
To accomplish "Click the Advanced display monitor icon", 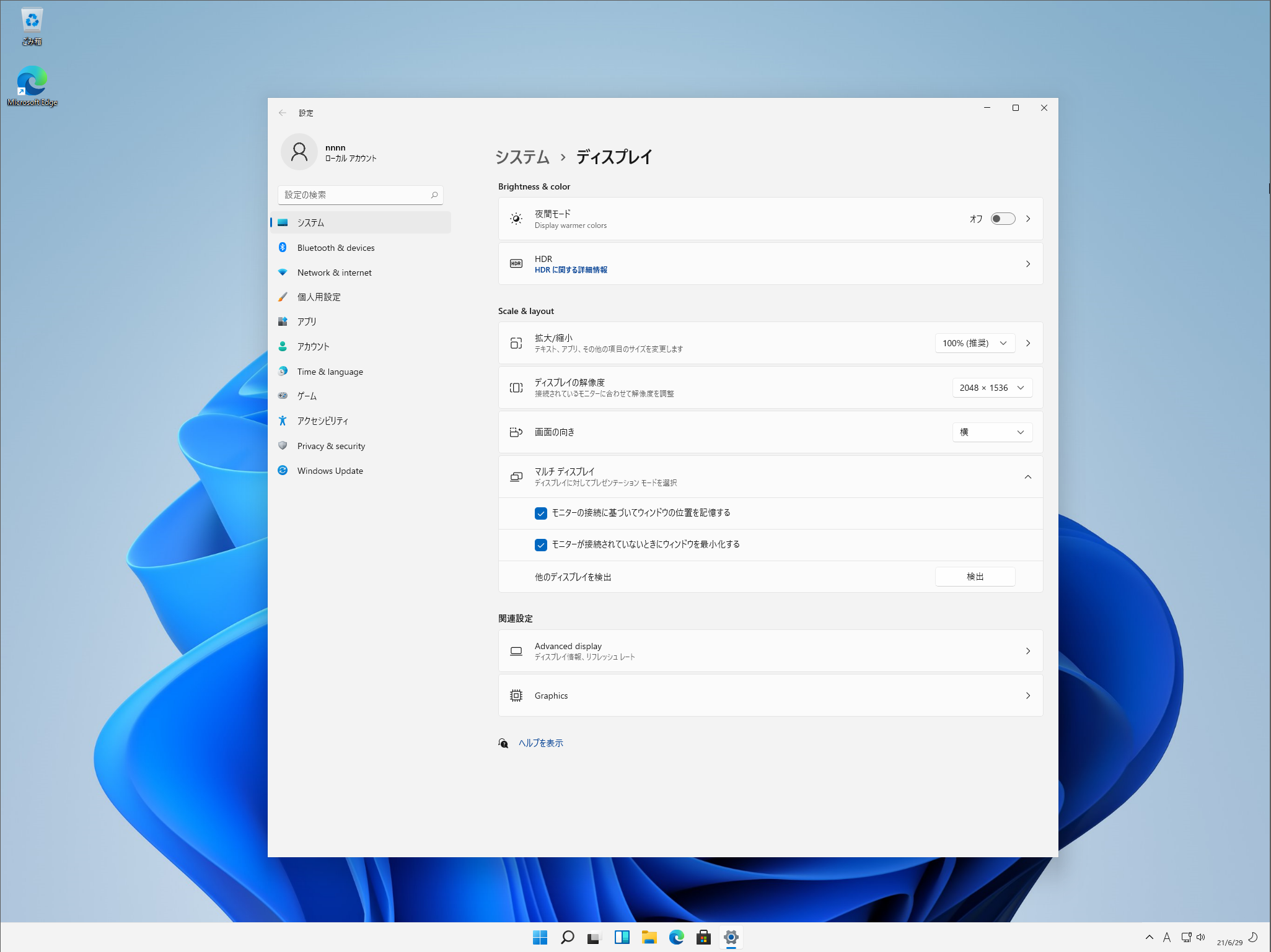I will (516, 651).
